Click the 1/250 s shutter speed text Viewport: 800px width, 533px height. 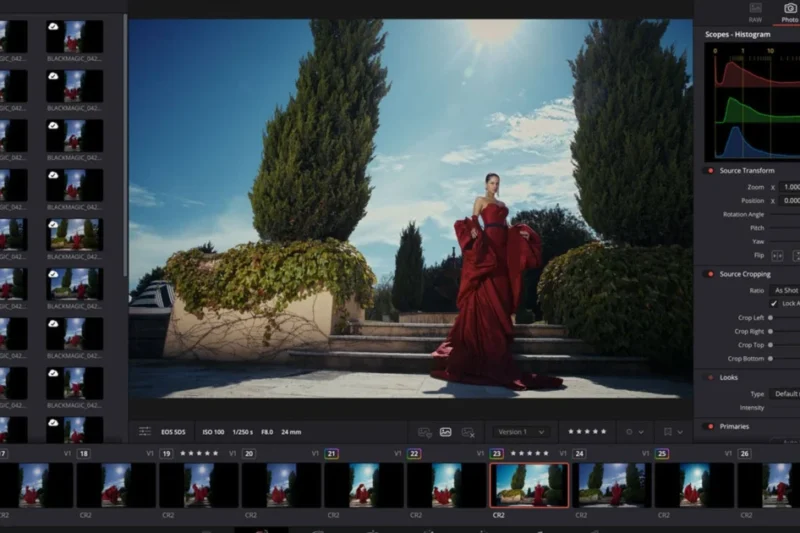coord(243,432)
